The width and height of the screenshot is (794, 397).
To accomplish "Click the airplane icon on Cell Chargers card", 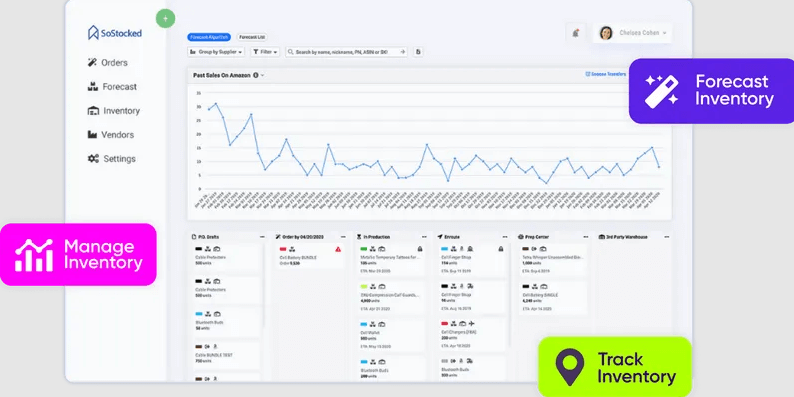I will tap(471, 323).
